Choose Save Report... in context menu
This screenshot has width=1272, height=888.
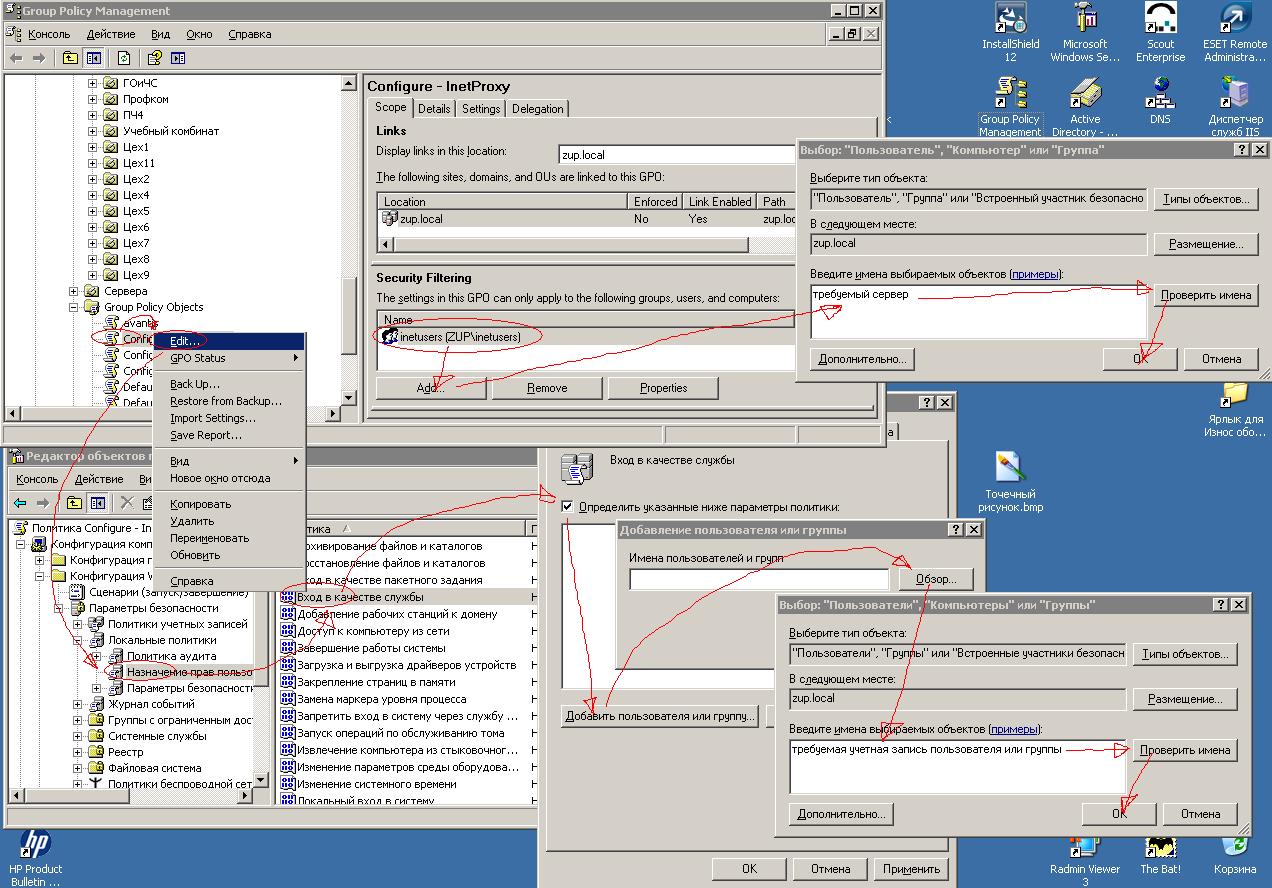click(229, 435)
